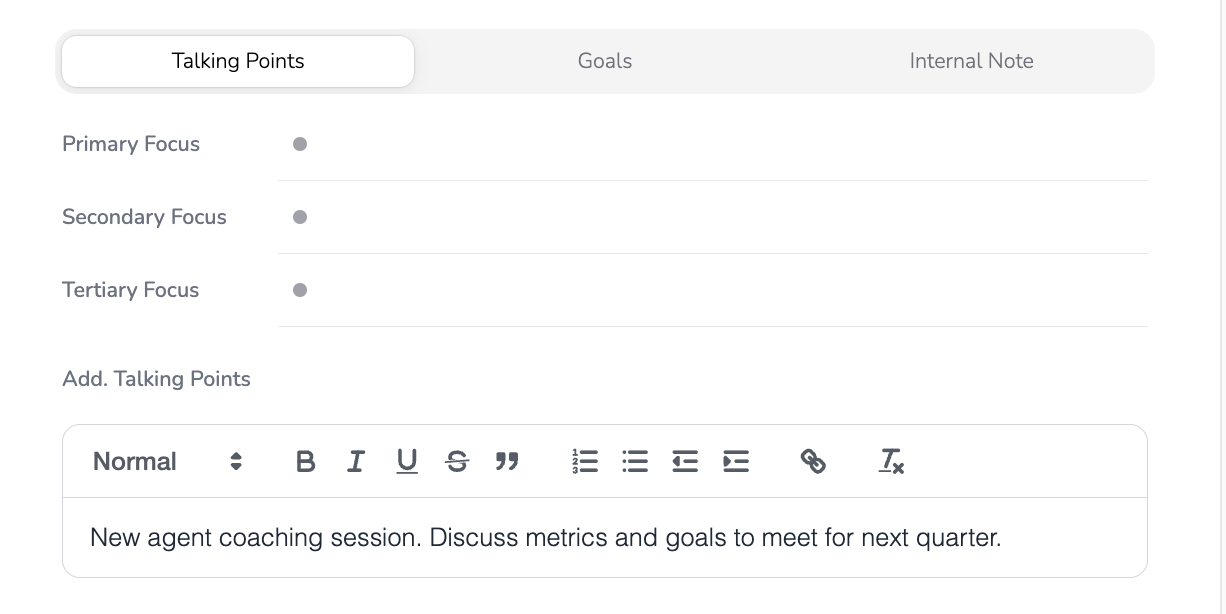Increase the text indent
The width and height of the screenshot is (1226, 614).
tap(736, 461)
